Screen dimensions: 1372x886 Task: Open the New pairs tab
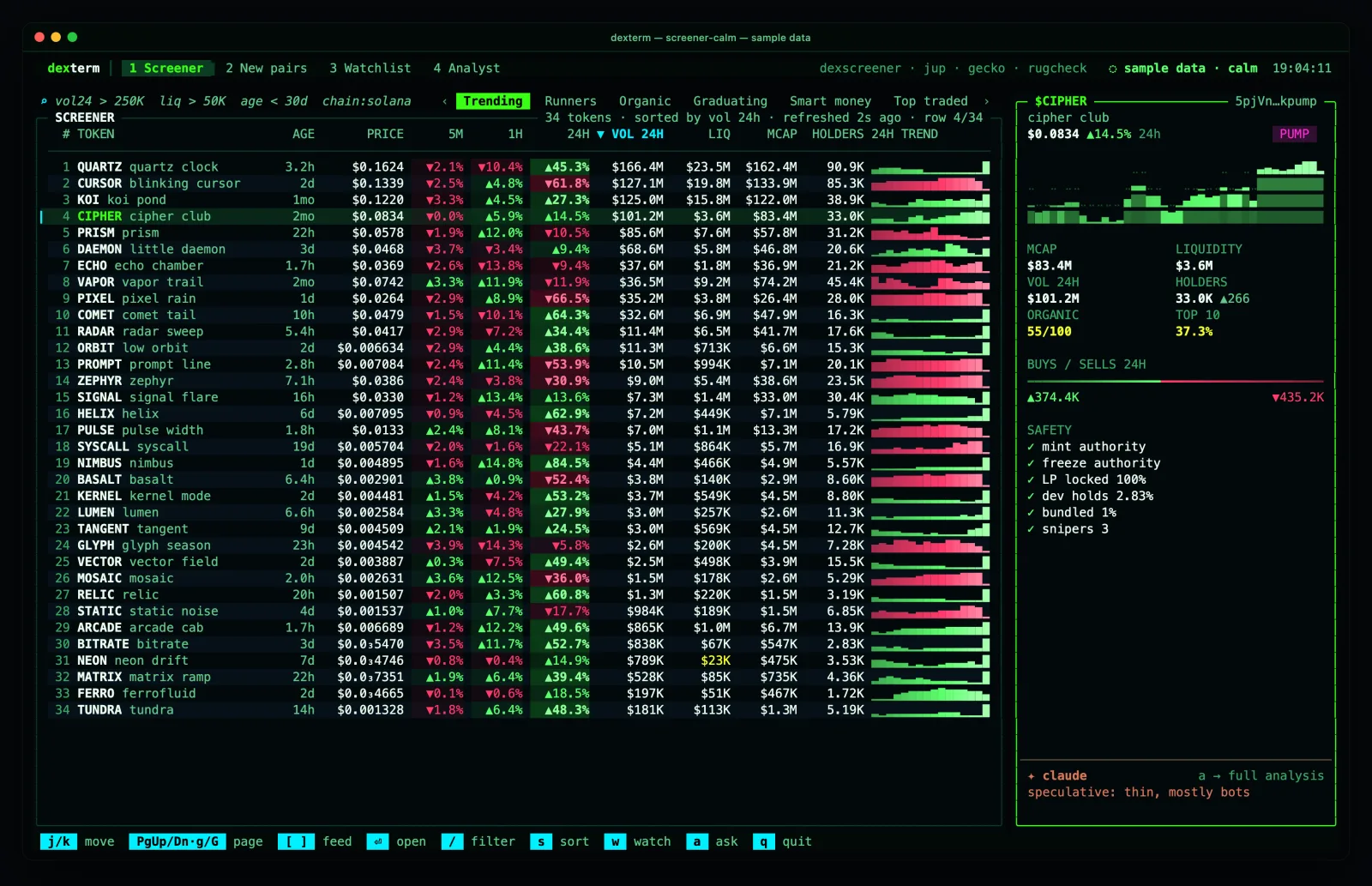[x=266, y=68]
